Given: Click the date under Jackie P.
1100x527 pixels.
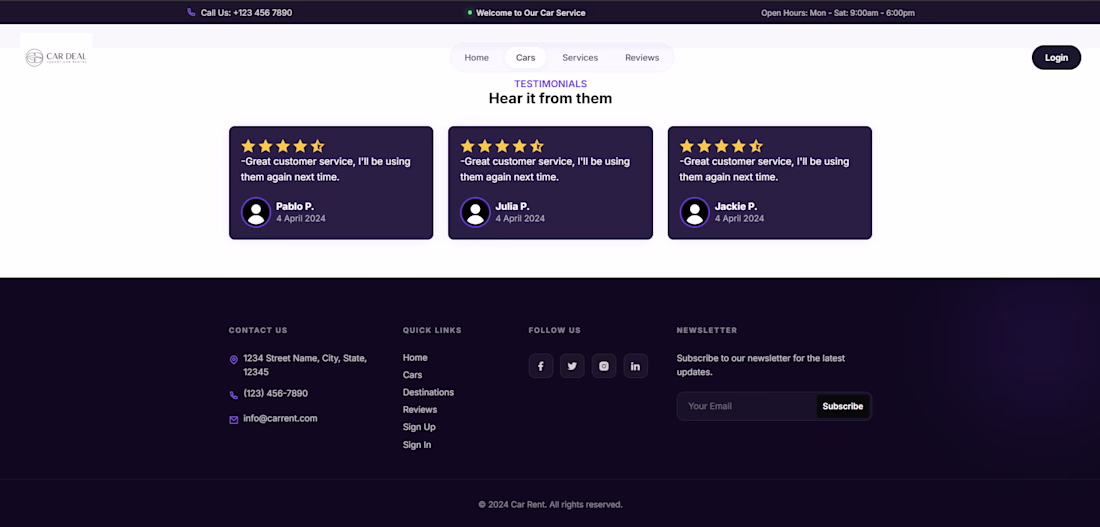Looking at the screenshot, I should point(739,219).
